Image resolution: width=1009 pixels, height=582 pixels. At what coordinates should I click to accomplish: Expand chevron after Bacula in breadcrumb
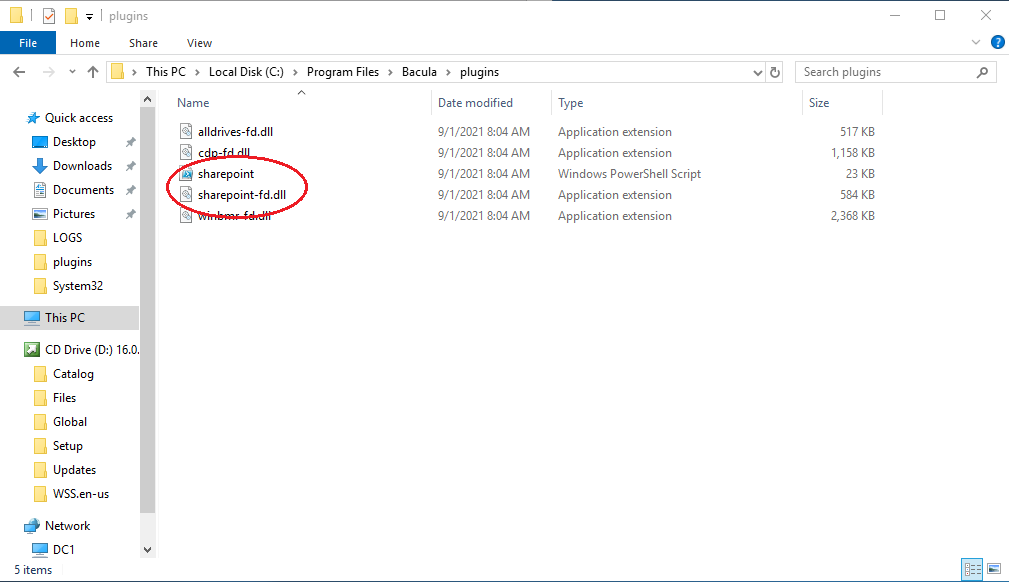coord(449,72)
